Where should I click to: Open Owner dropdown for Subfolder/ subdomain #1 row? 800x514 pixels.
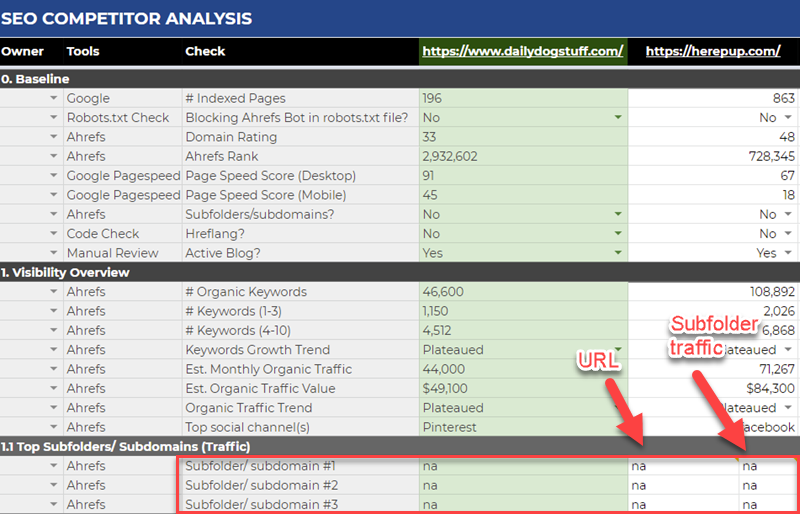[53, 466]
